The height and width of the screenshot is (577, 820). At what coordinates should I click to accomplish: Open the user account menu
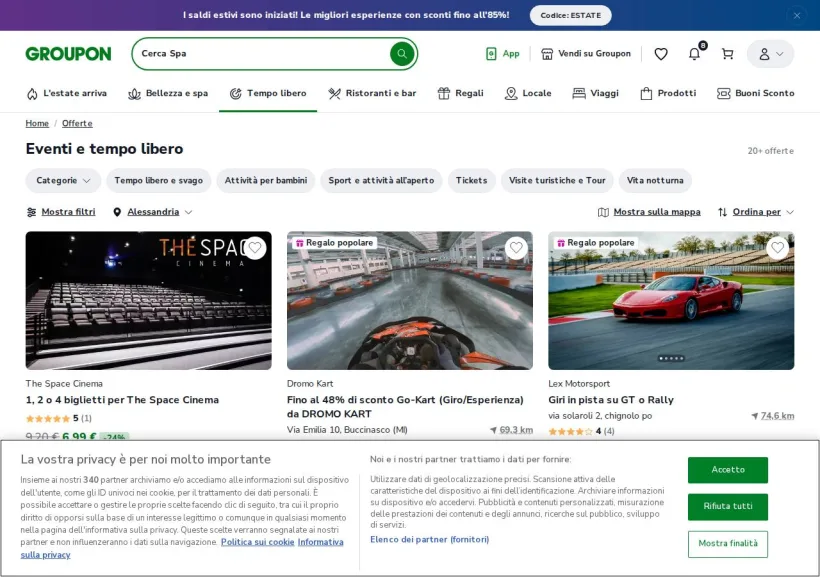(x=770, y=53)
